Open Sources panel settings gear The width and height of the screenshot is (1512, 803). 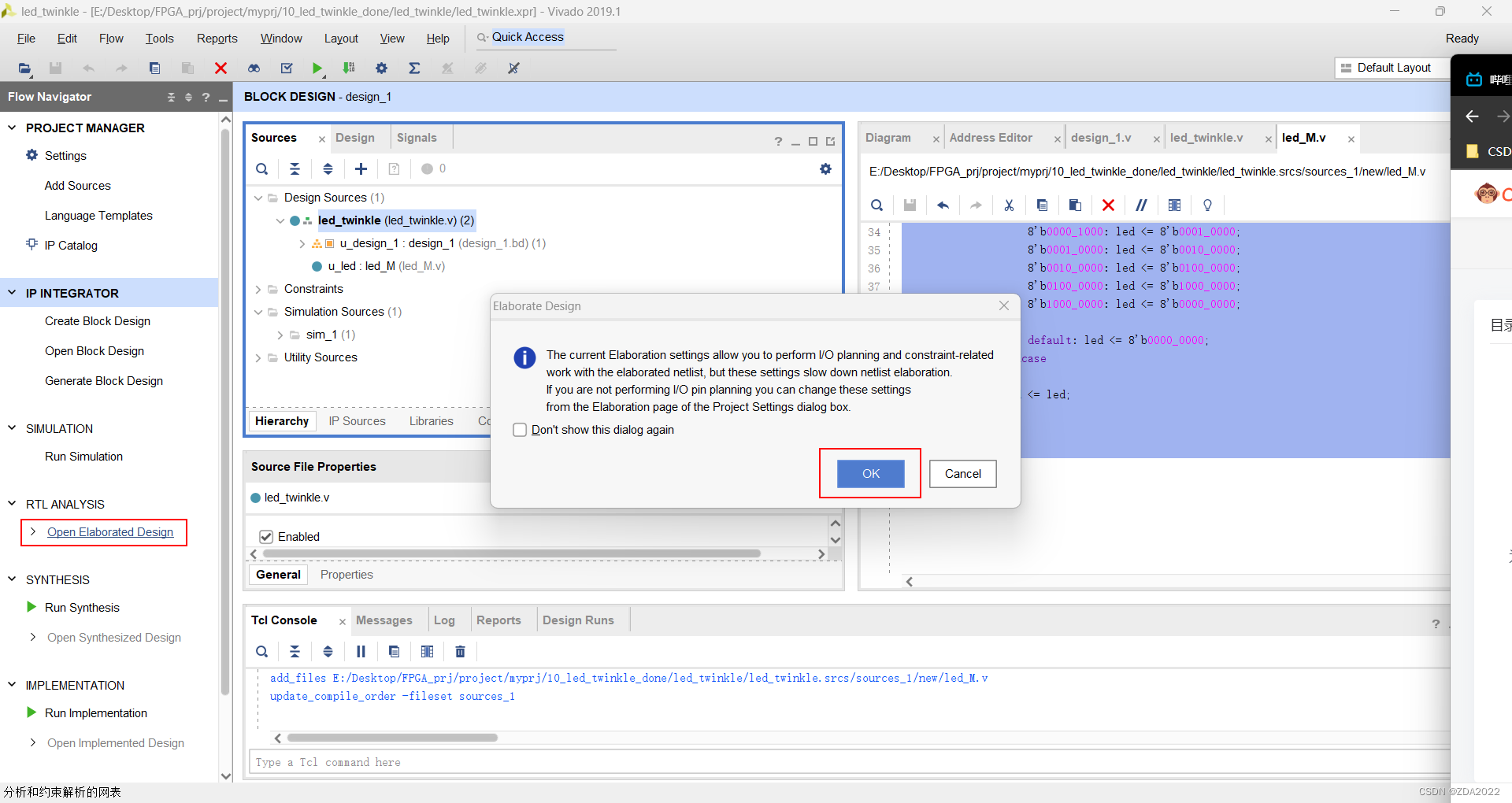[x=825, y=168]
